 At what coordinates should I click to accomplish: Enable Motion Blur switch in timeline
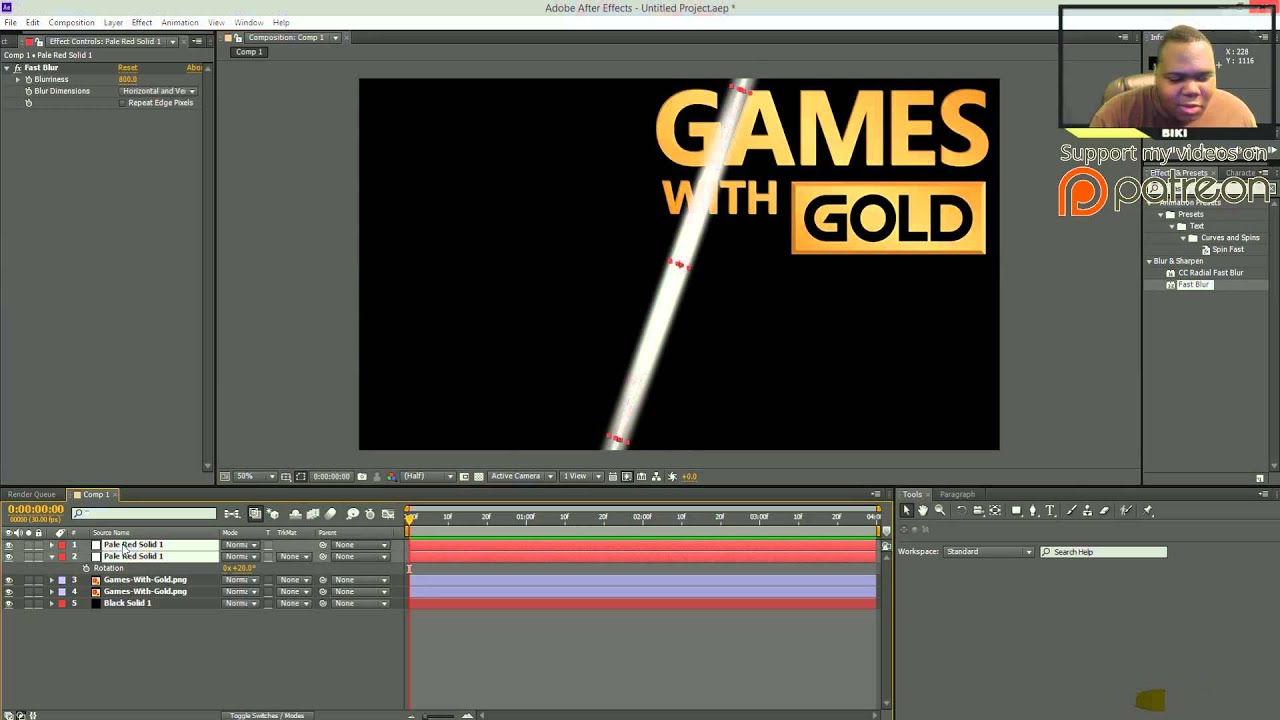(x=330, y=514)
